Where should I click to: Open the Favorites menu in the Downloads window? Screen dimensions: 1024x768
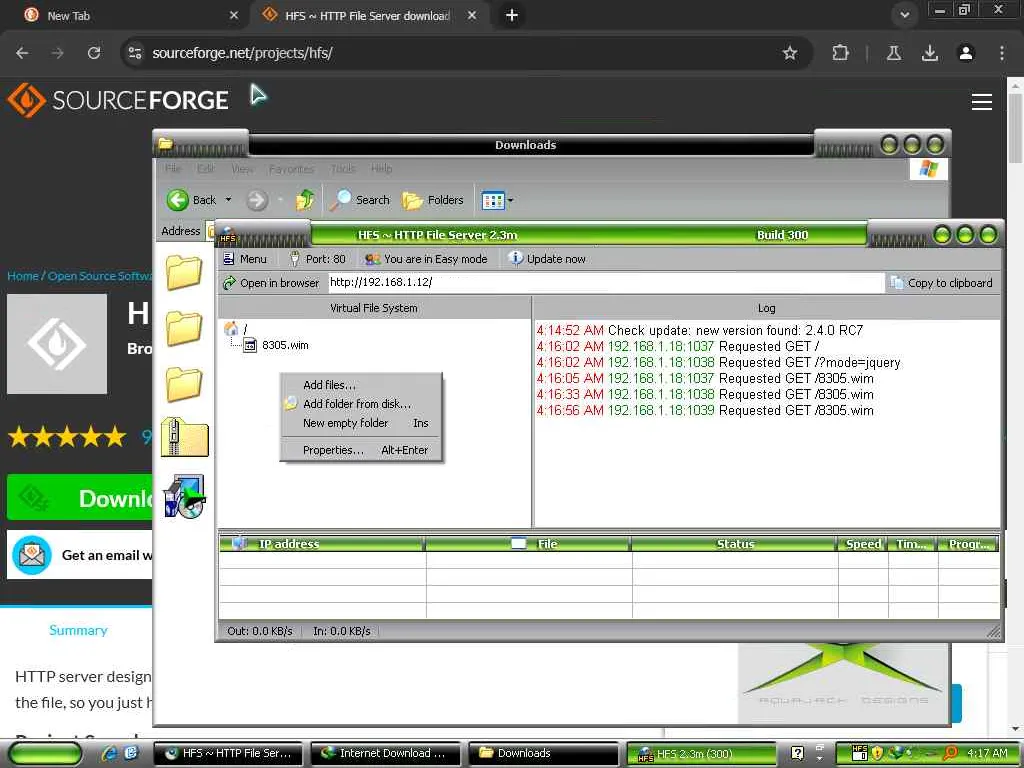291,168
